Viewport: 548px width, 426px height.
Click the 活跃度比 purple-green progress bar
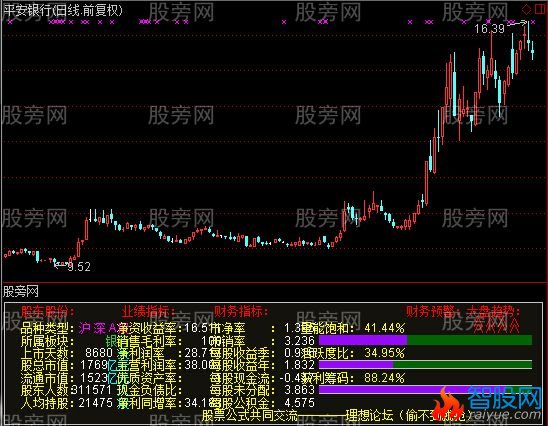click(425, 365)
